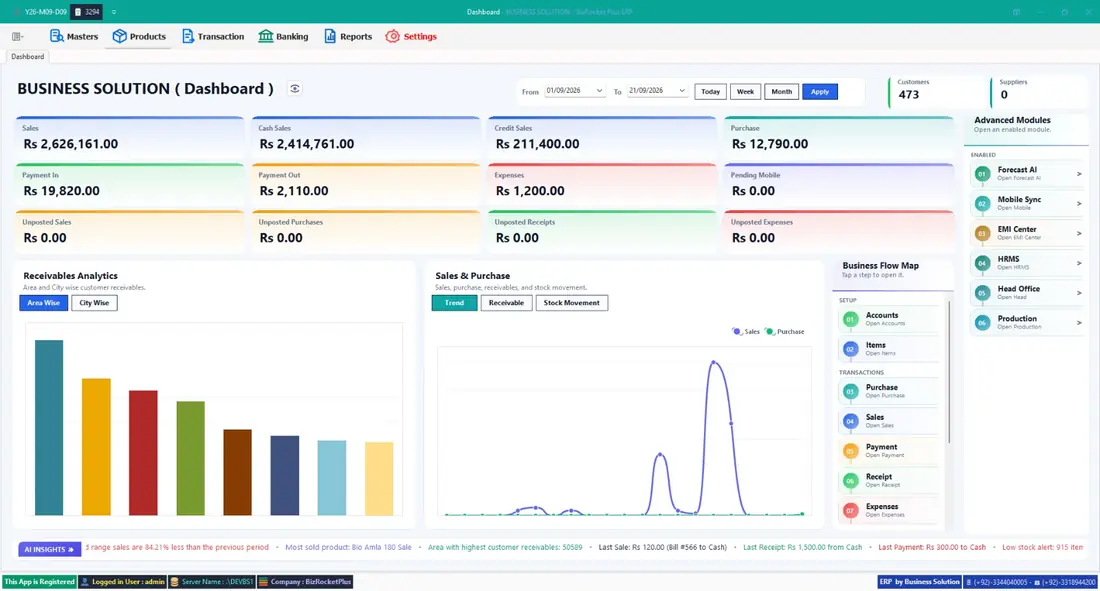Toggle the eye icon beside Dashboard title
The height and width of the screenshot is (591, 1100).
pos(295,89)
